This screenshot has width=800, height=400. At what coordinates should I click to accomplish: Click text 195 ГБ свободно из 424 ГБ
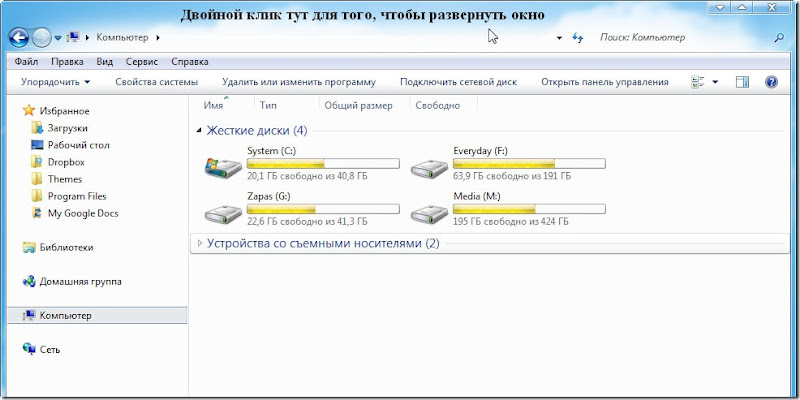tap(511, 221)
